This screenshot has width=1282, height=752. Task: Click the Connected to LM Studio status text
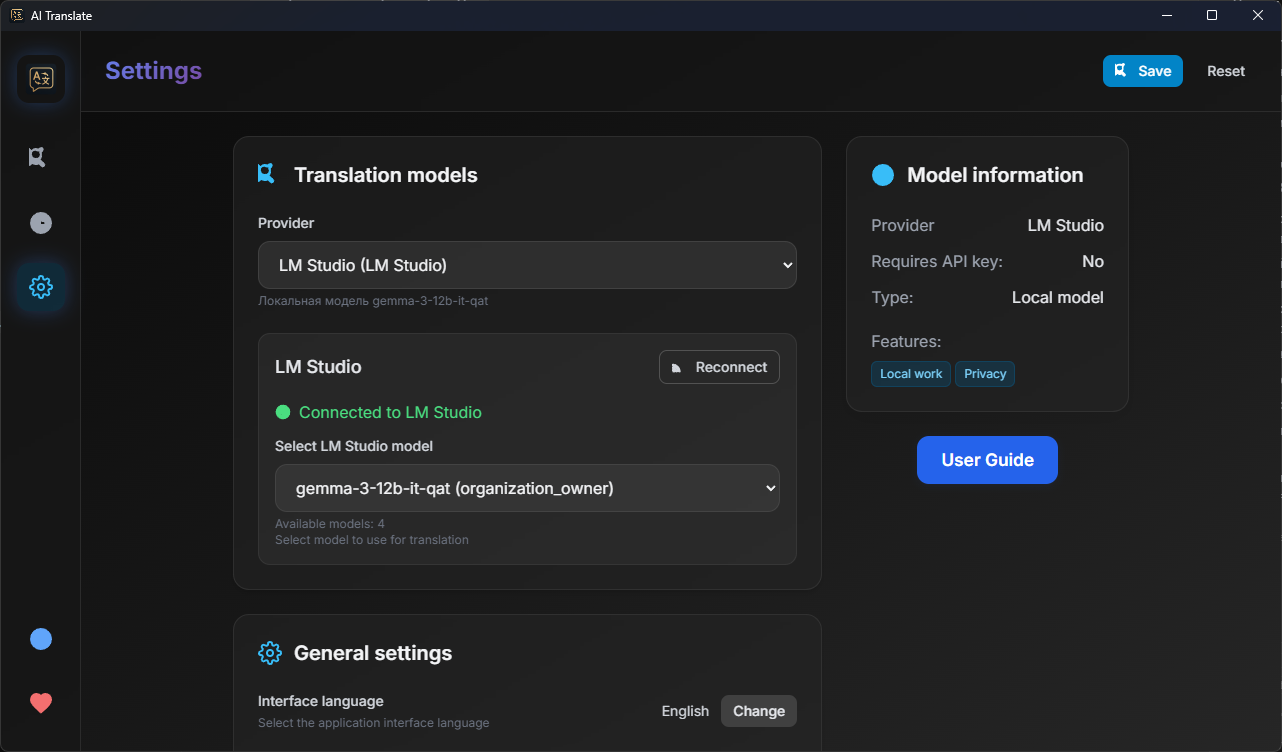tap(390, 412)
